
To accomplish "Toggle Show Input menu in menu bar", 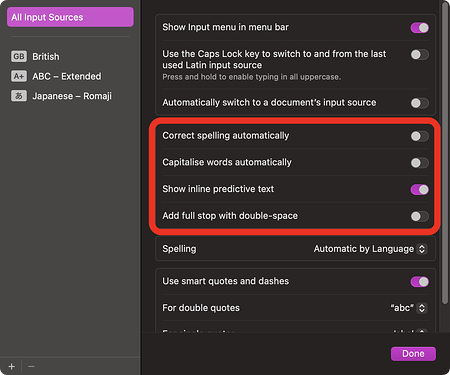I will tap(420, 28).
